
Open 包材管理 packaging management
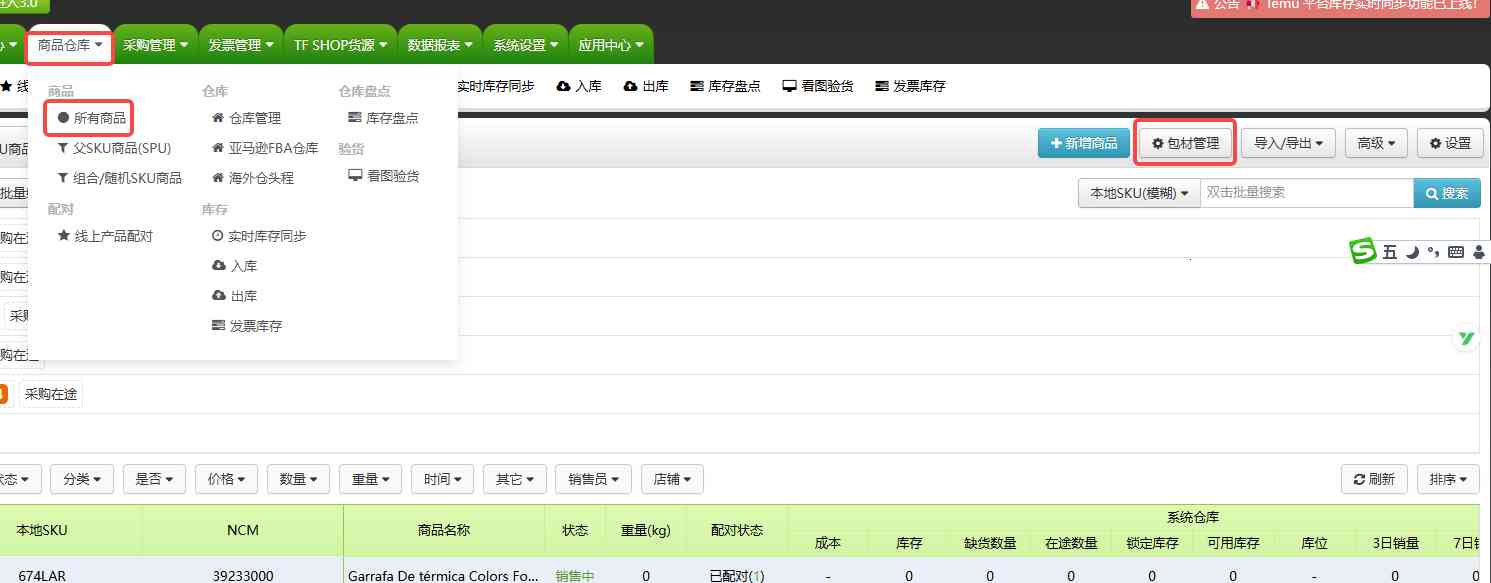[1185, 143]
